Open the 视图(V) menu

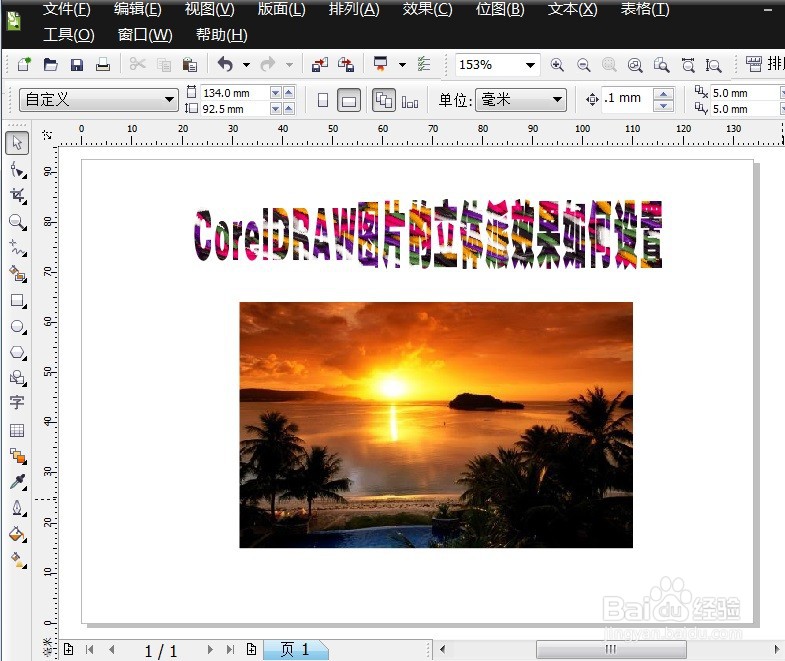click(x=209, y=9)
